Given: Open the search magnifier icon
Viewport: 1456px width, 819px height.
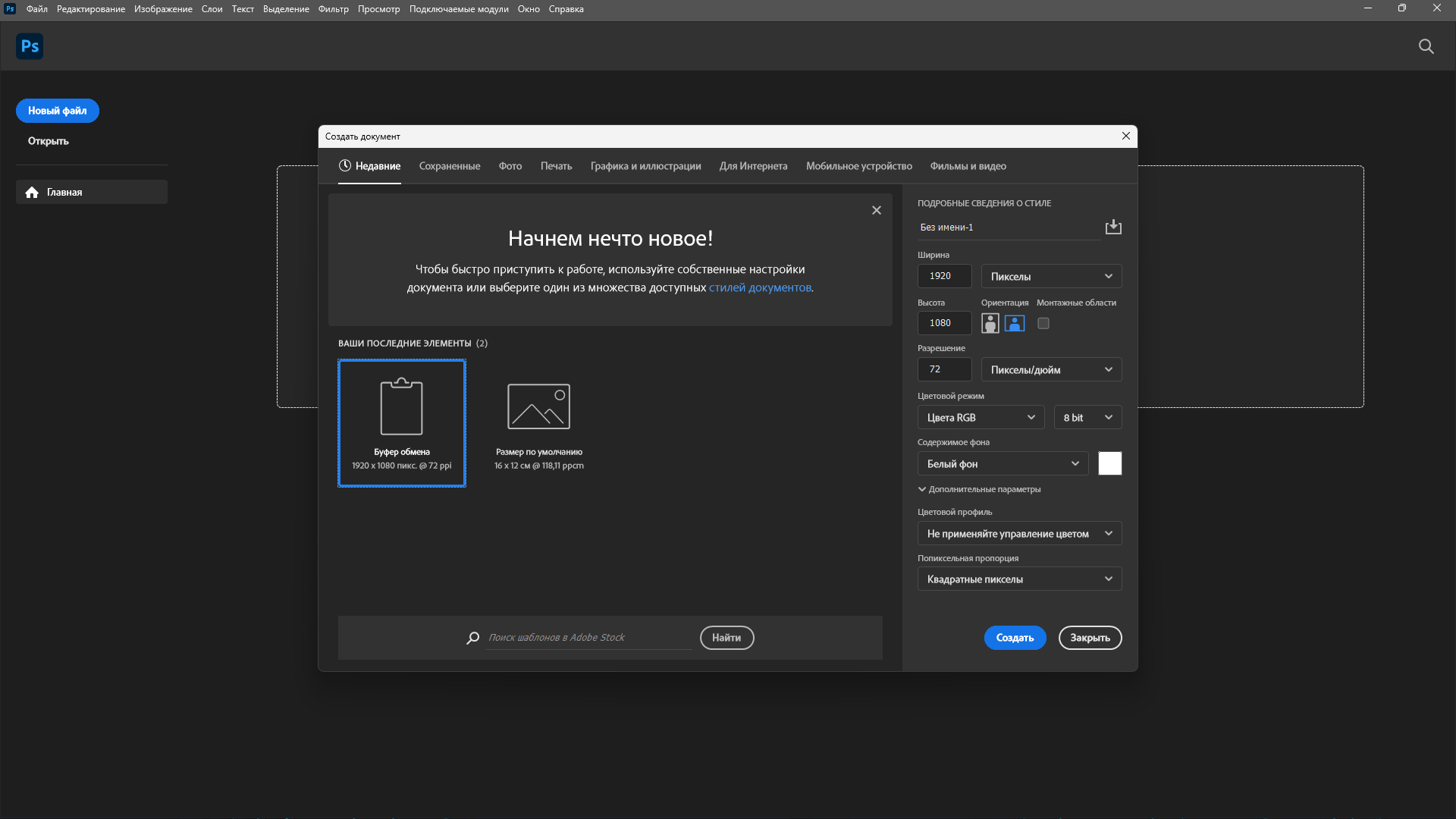Looking at the screenshot, I should pos(1426,46).
